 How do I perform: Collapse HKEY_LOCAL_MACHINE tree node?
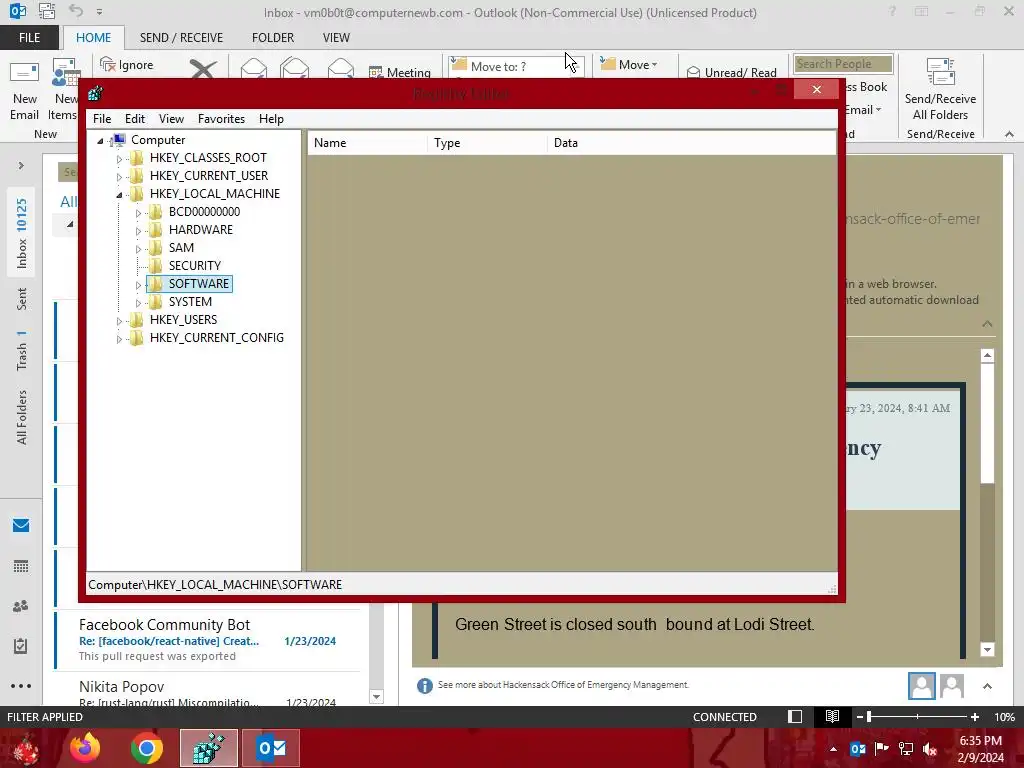(119, 195)
